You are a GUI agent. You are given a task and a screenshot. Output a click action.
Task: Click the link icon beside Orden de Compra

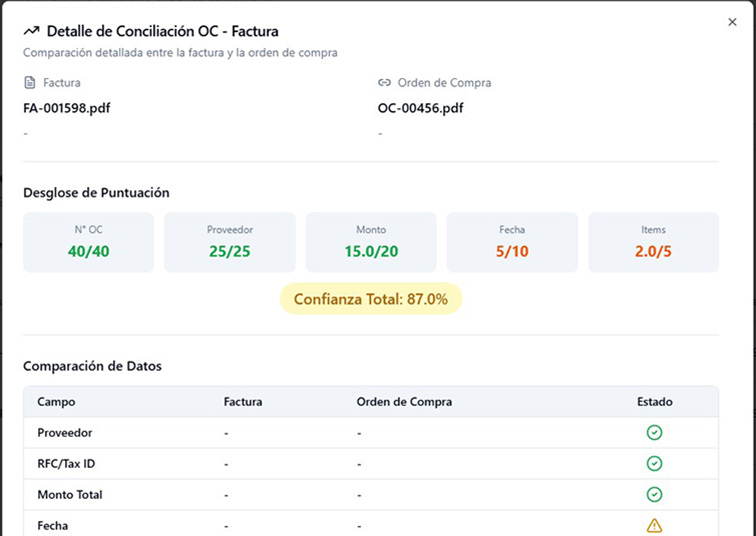pyautogui.click(x=384, y=83)
